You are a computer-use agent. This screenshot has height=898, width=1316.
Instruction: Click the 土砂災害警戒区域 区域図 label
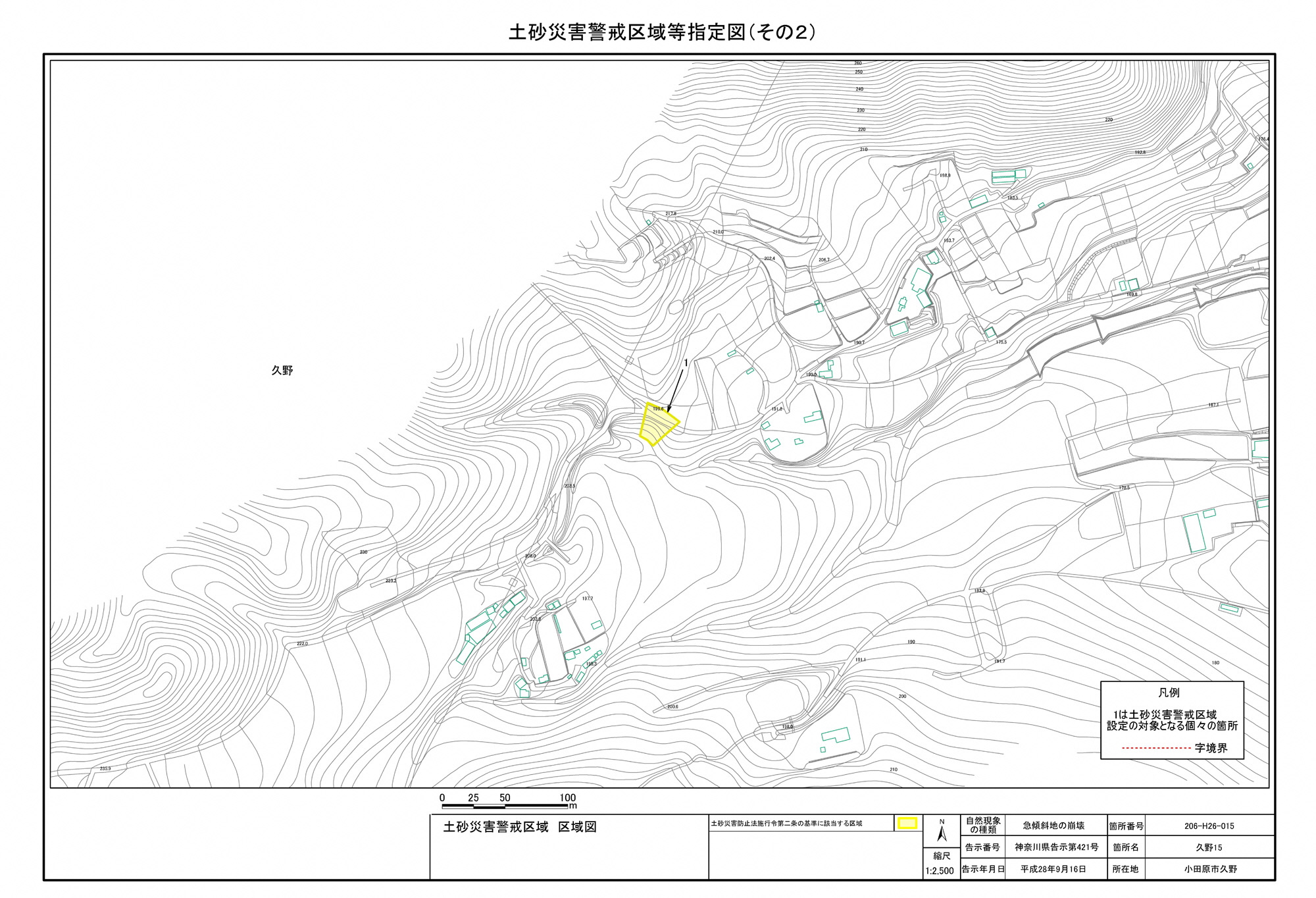pos(520,827)
